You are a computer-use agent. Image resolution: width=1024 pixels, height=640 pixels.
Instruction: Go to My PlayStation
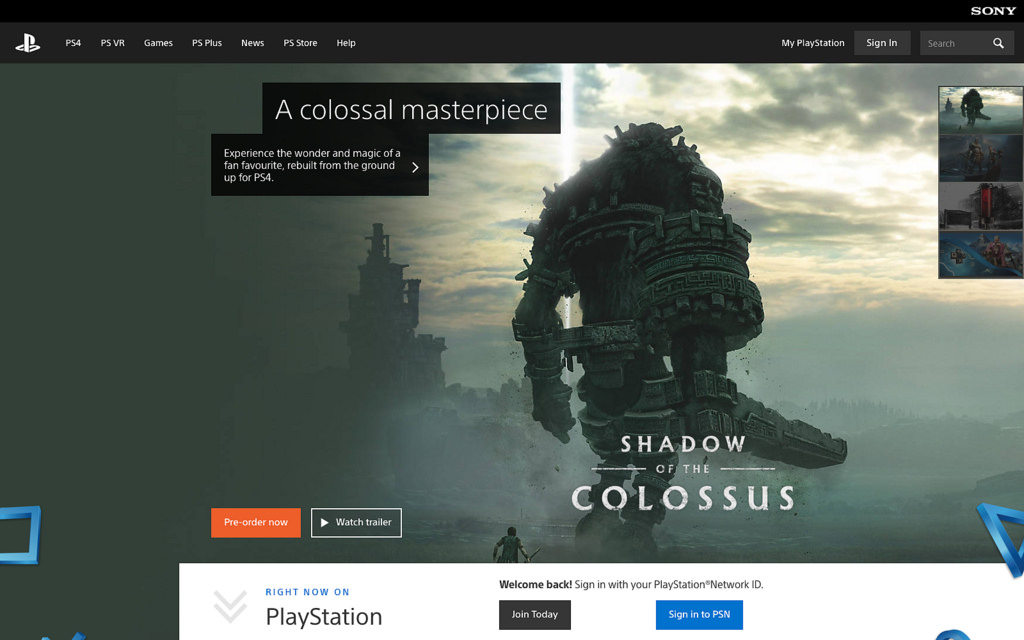812,43
